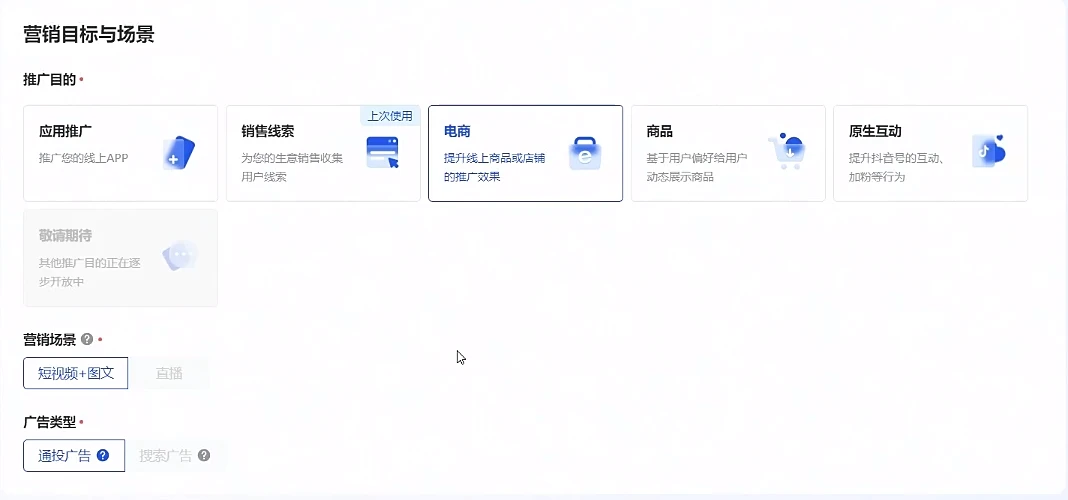Click the 原生互动 music note heart icon
This screenshot has height=500, width=1068.
pyautogui.click(x=988, y=151)
